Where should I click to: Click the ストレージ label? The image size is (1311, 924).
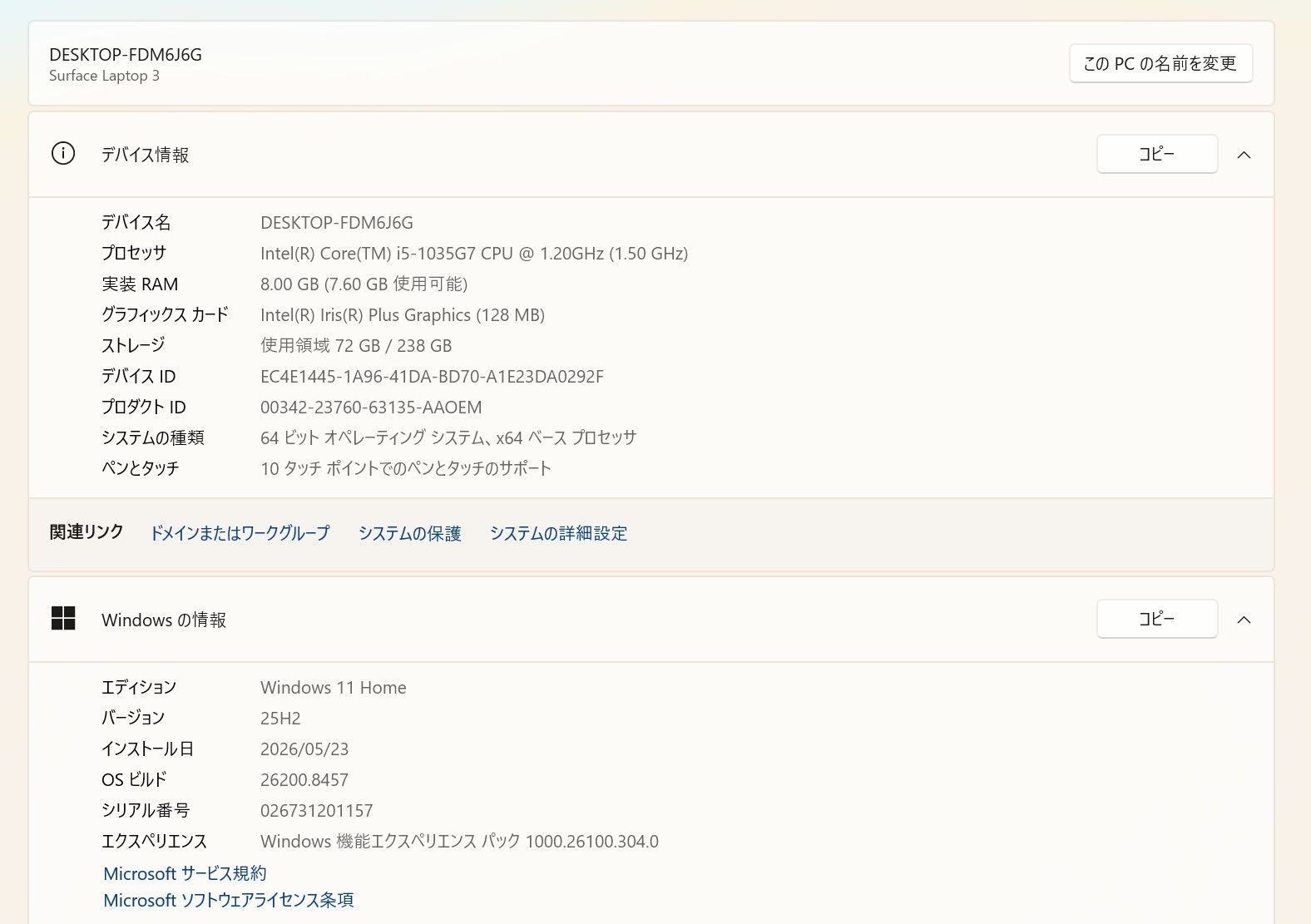point(133,345)
